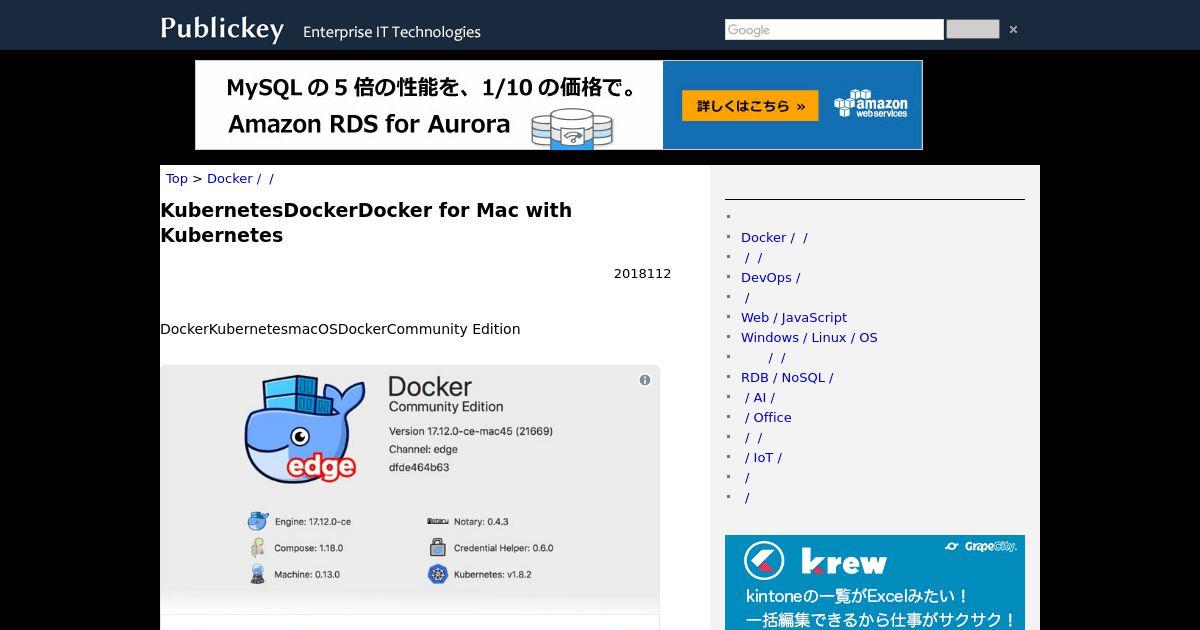1200x630 pixels.
Task: Click the Publickey site logo
Action: [222, 29]
